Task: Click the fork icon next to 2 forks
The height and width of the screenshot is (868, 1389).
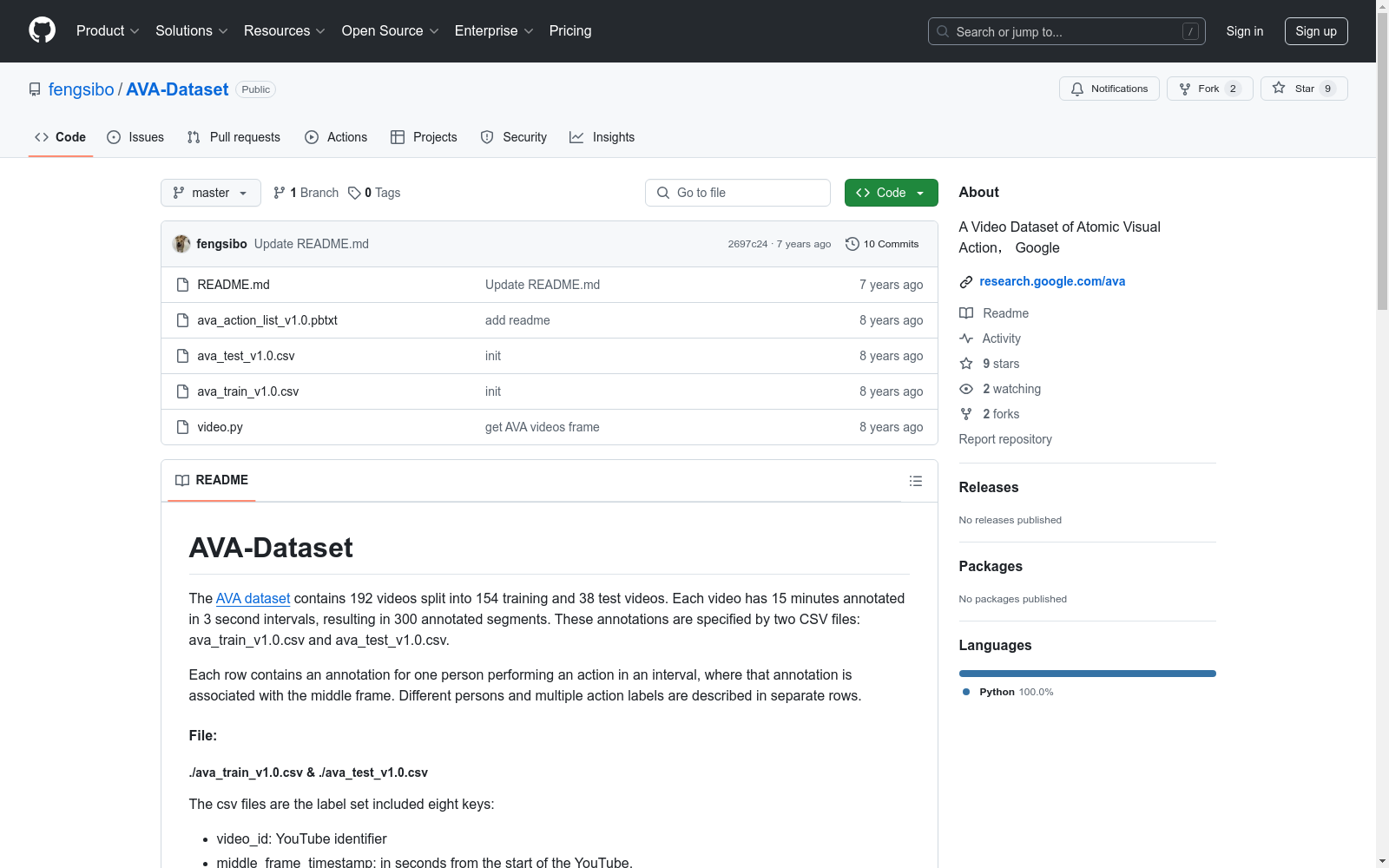Action: click(x=966, y=414)
